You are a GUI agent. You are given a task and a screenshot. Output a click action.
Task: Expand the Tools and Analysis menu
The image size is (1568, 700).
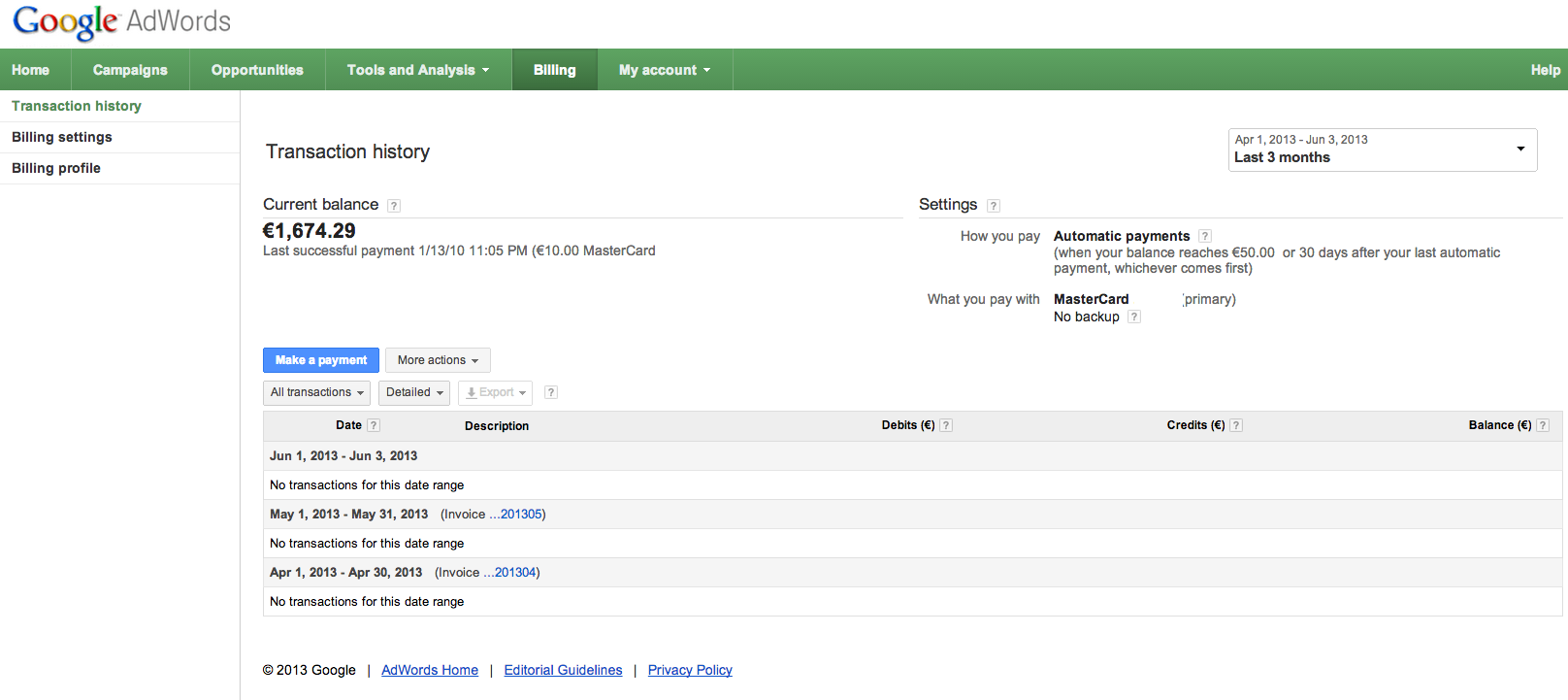tap(418, 70)
